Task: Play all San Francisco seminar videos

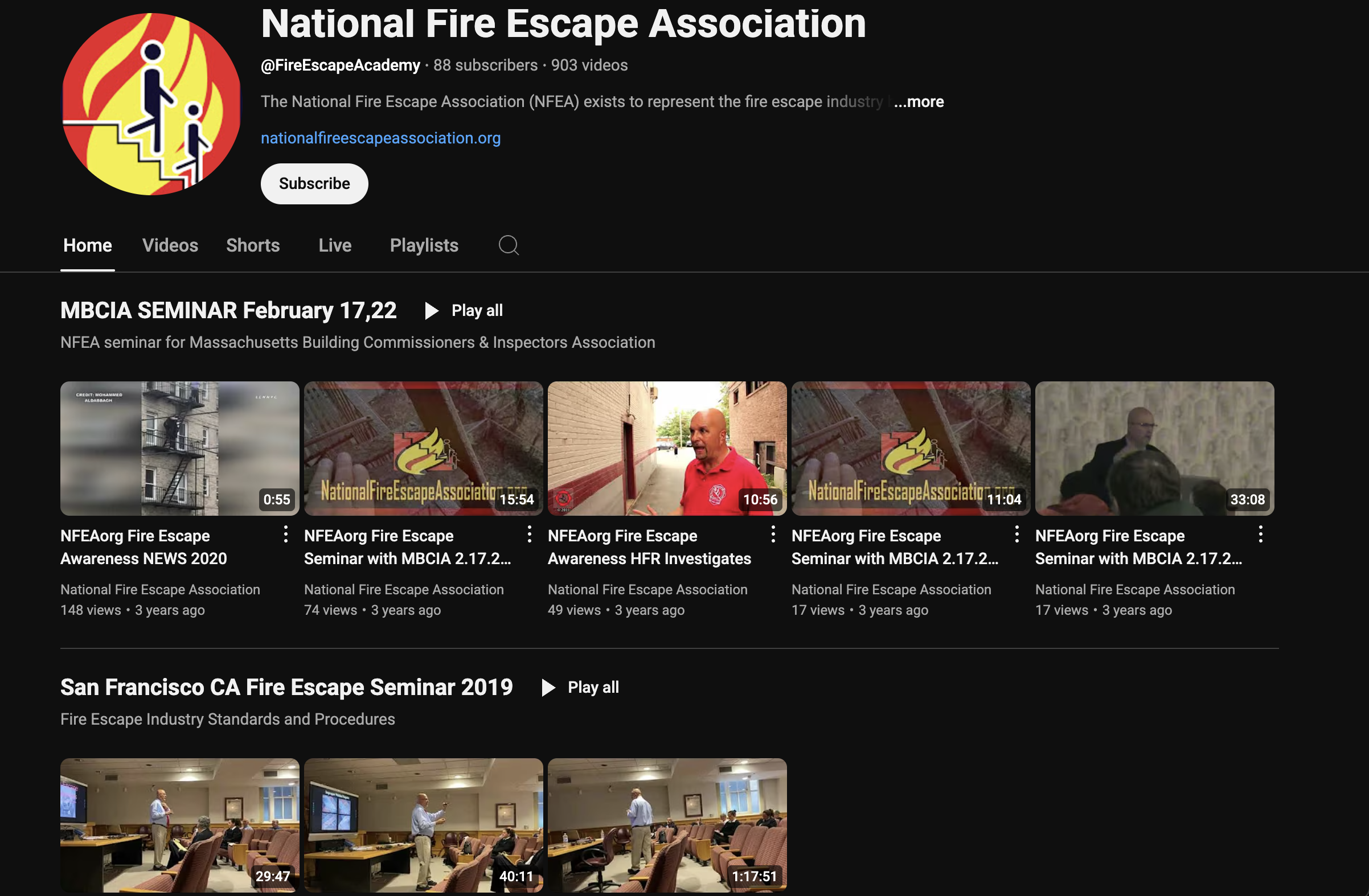Action: tap(580, 688)
